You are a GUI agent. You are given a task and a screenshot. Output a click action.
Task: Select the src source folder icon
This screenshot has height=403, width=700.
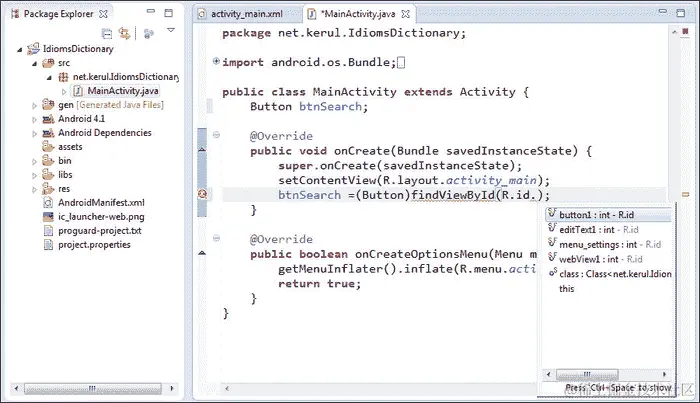(x=48, y=63)
